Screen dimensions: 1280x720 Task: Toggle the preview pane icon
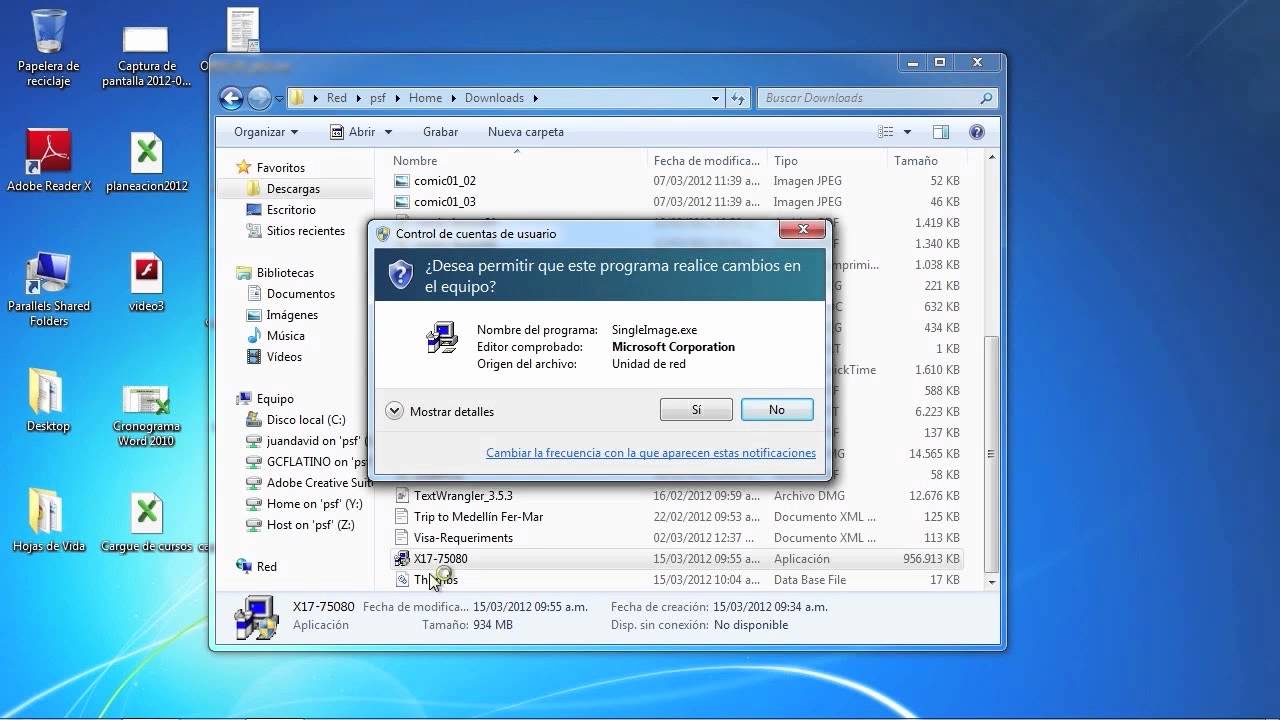click(941, 132)
